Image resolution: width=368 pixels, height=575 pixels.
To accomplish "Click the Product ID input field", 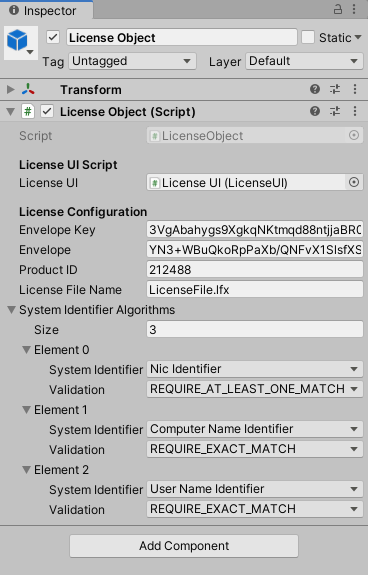I will click(x=255, y=270).
